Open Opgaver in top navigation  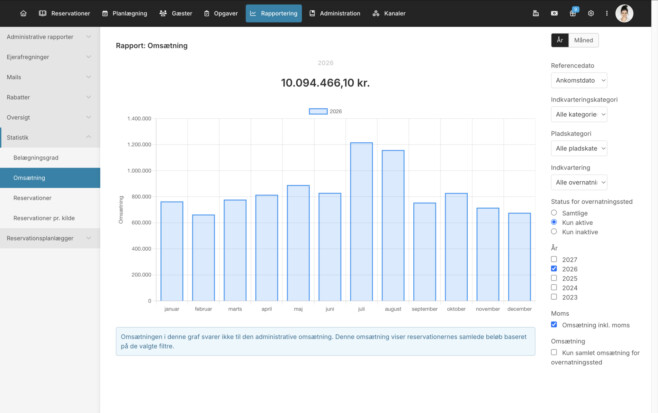[221, 13]
